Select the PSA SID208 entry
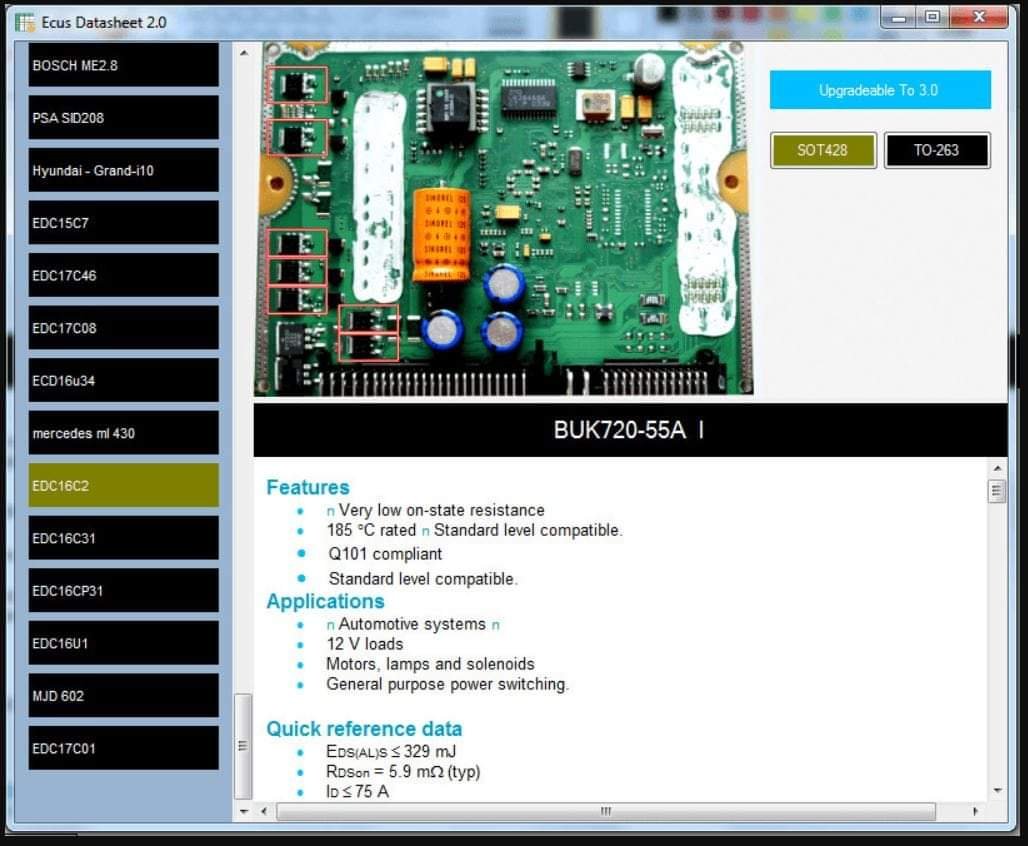Image resolution: width=1028 pixels, height=846 pixels. pyautogui.click(x=123, y=117)
